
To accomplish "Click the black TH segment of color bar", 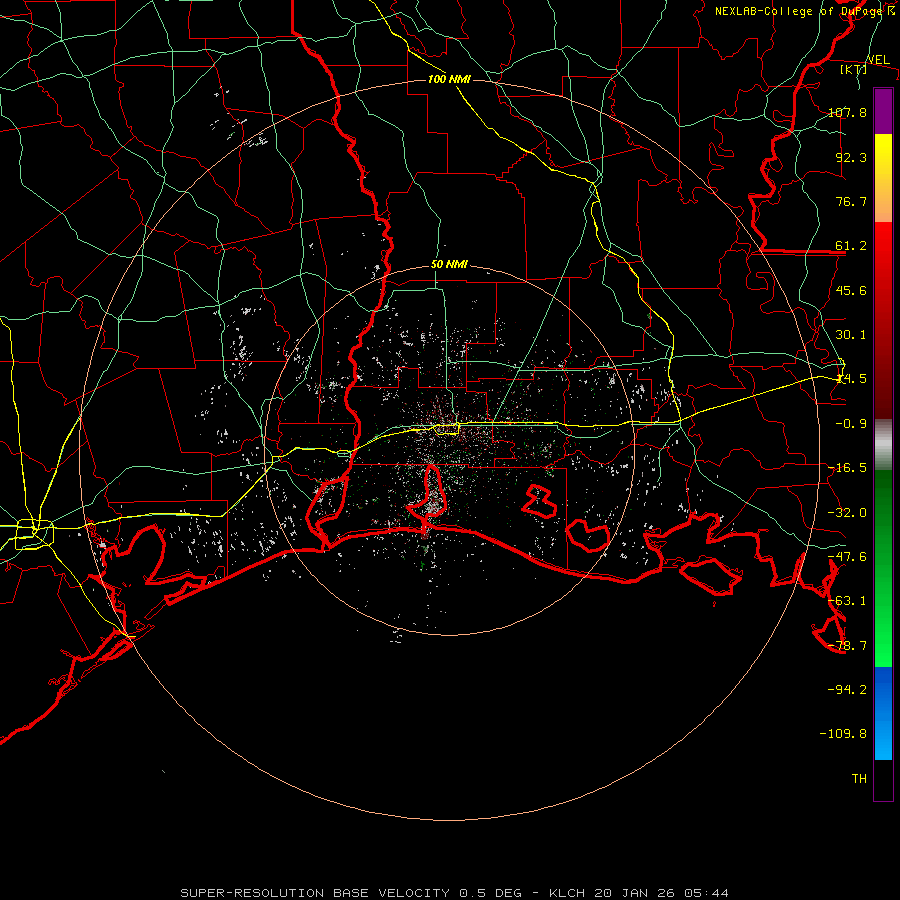I will 883,779.
